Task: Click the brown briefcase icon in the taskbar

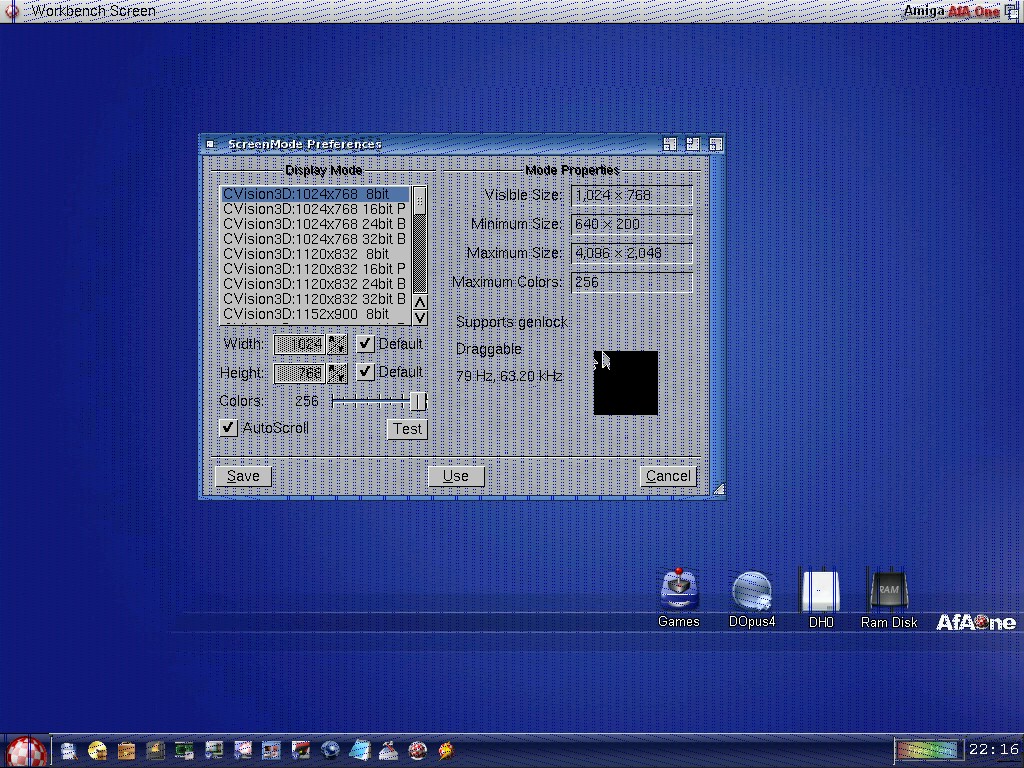Action: click(126, 750)
